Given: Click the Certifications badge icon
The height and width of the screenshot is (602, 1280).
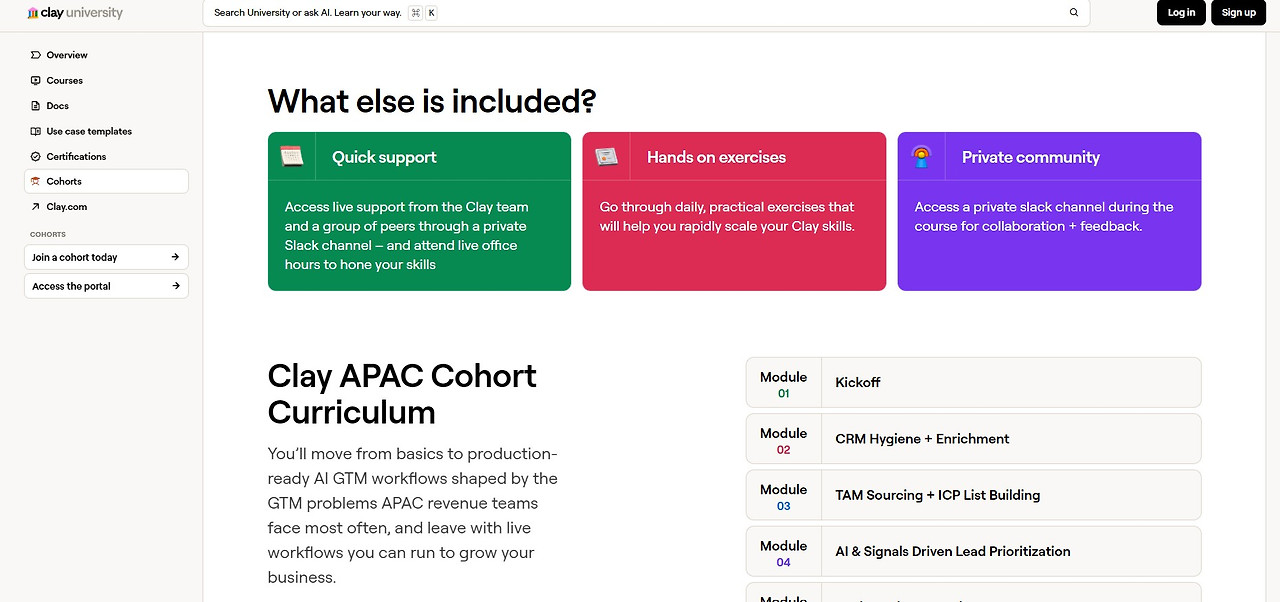Looking at the screenshot, I should (x=36, y=156).
